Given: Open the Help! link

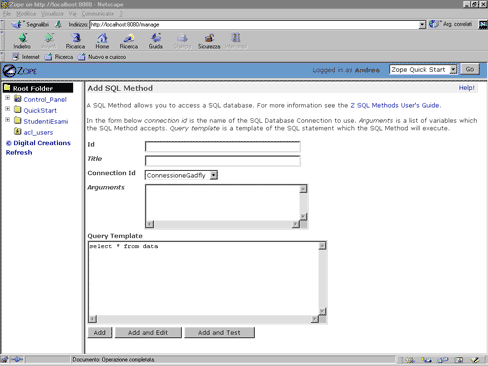Looking at the screenshot, I should 467,88.
